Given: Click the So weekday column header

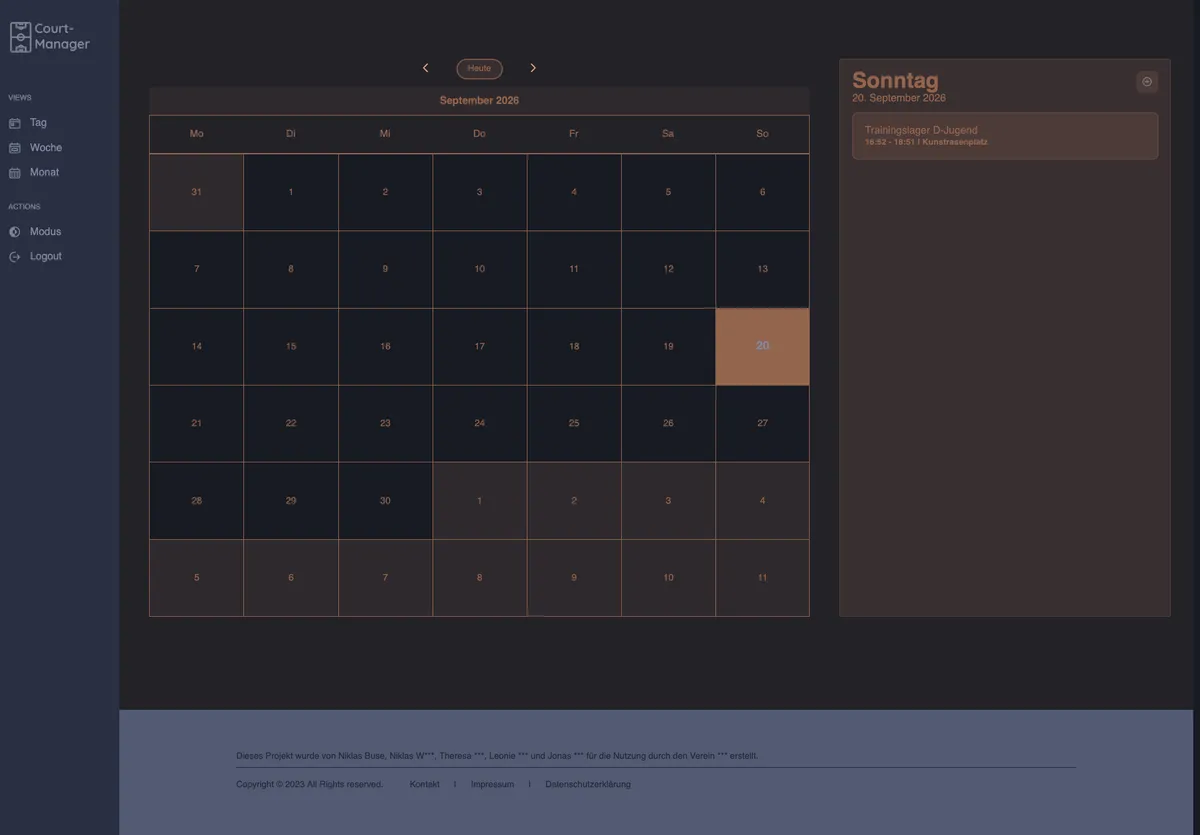Looking at the screenshot, I should coord(762,134).
